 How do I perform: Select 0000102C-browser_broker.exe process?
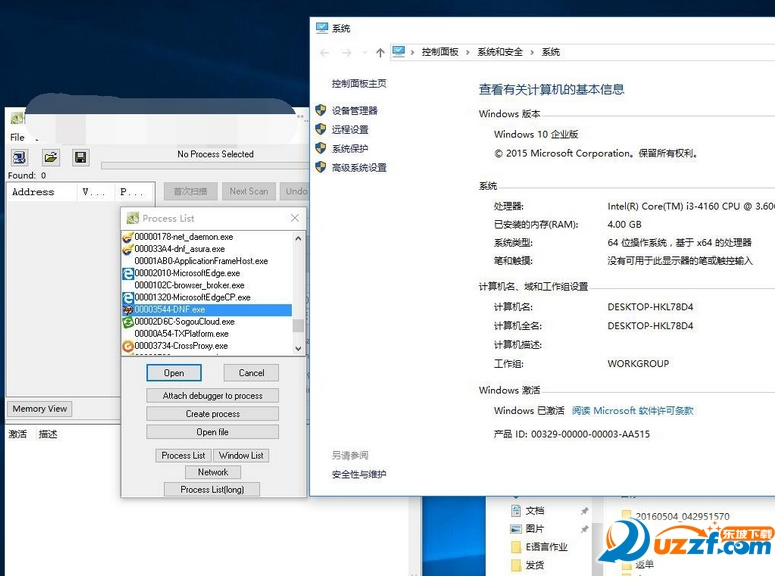tap(190, 285)
